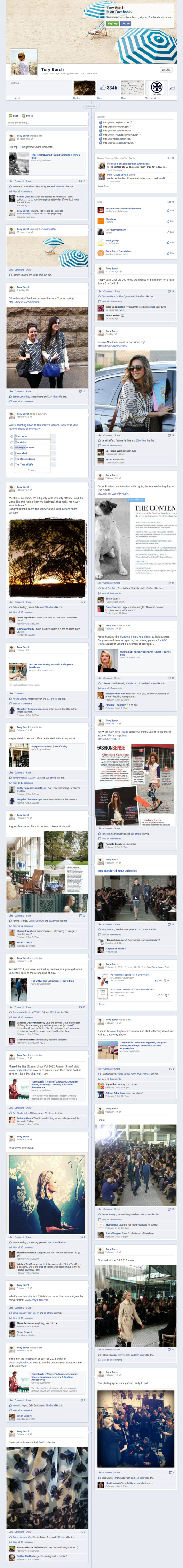This screenshot has width=183, height=1568.
Task: Show 3 more poll options
Action: pos(32,470)
